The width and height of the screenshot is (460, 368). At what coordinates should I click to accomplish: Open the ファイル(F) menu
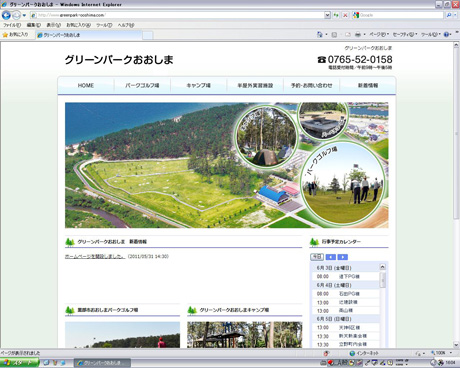12,25
